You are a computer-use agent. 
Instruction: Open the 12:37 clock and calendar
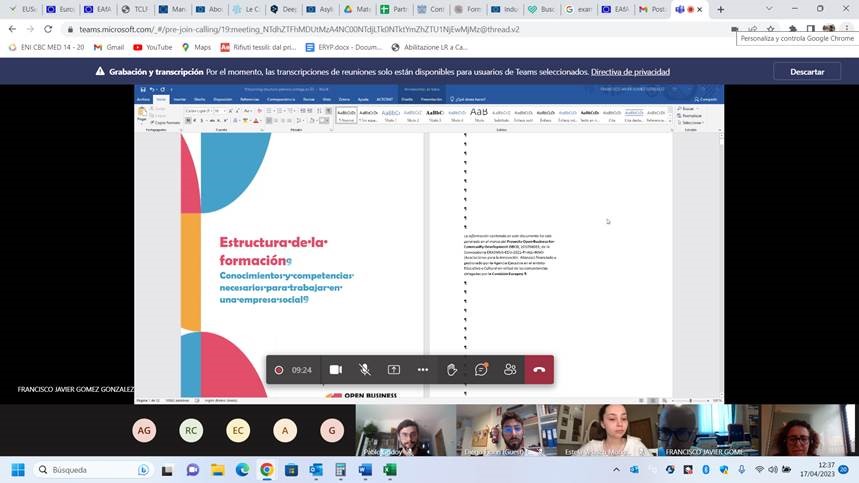click(817, 469)
